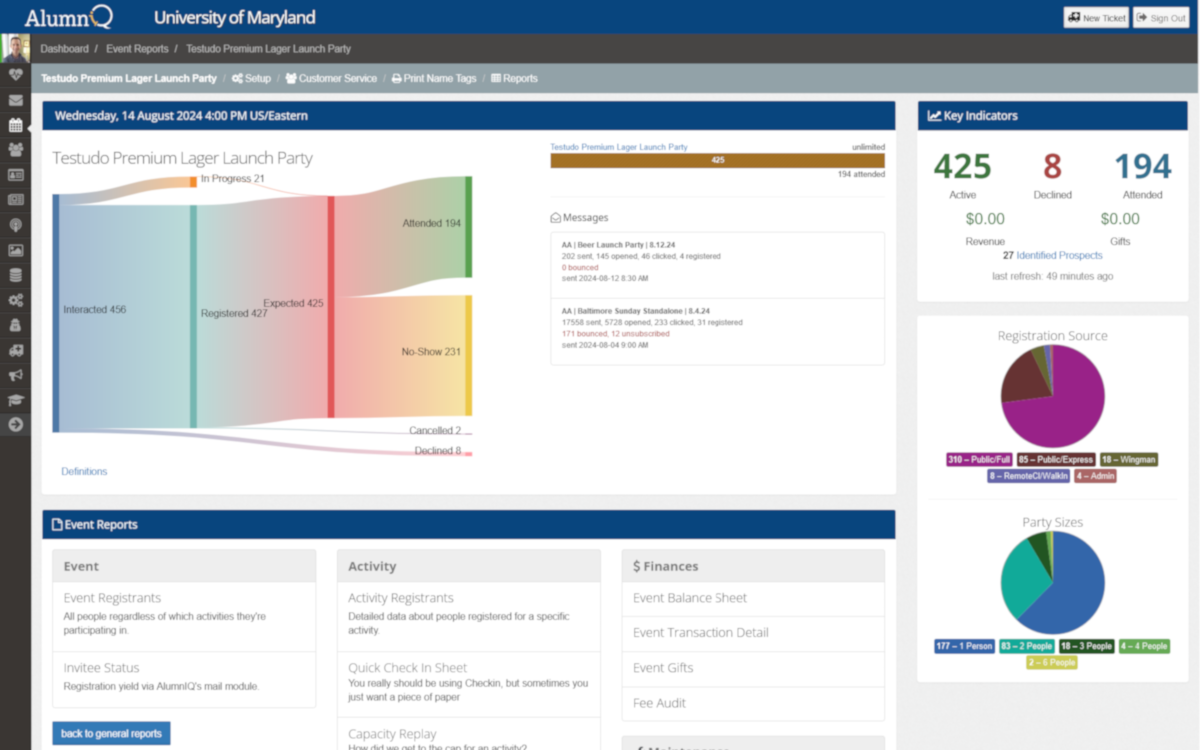Open the people group icon in sidebar
Viewport: 1200px width, 750px height.
15,150
